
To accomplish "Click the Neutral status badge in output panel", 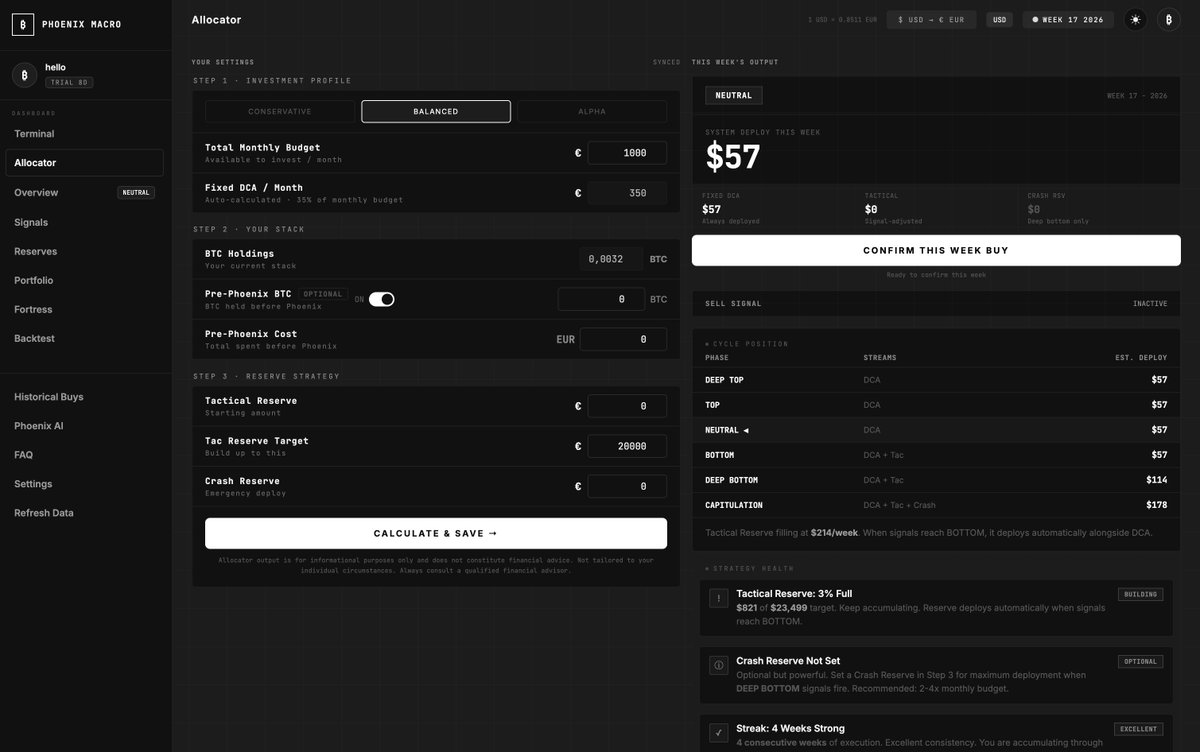I will (x=734, y=95).
